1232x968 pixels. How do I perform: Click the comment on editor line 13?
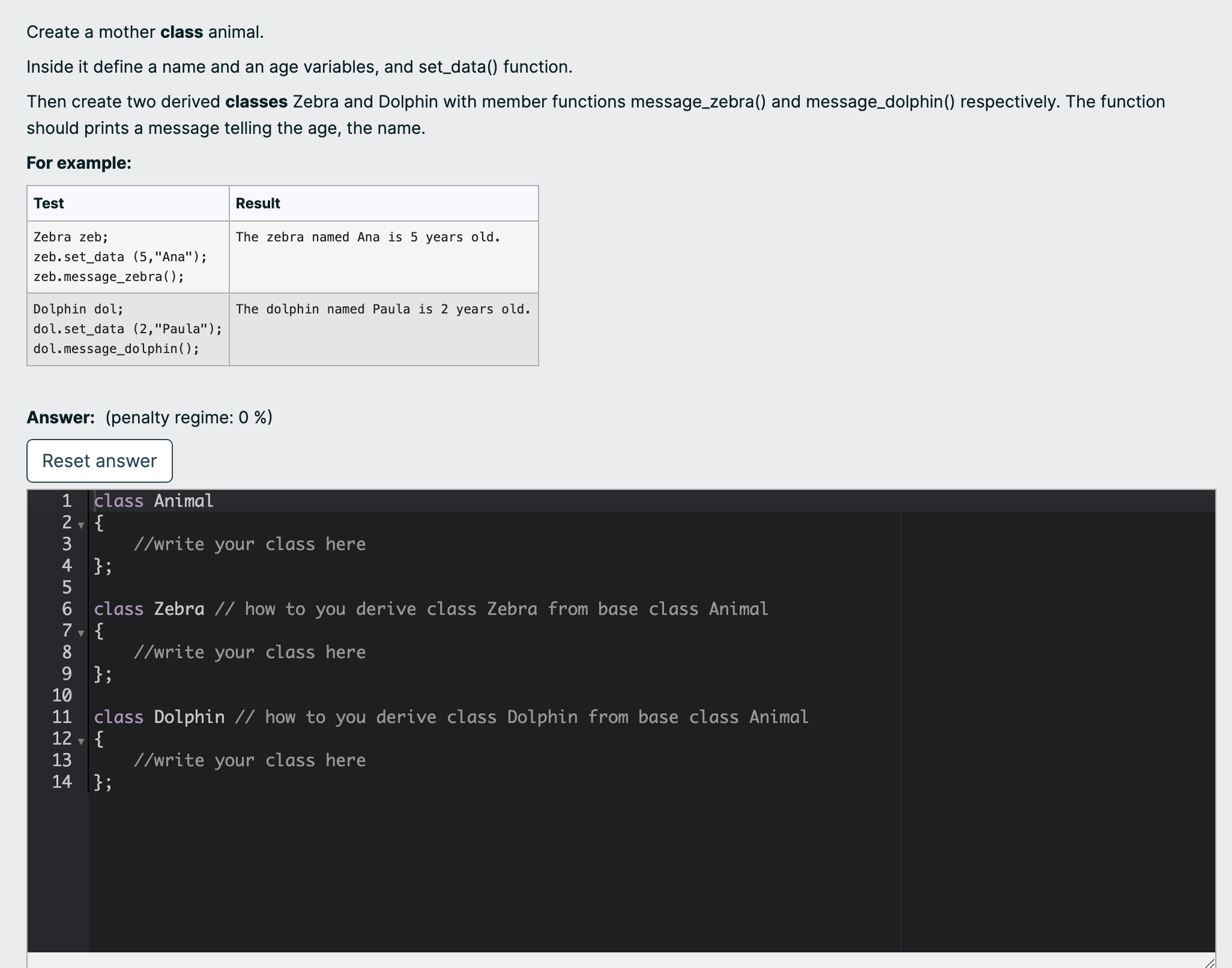pyautogui.click(x=249, y=760)
